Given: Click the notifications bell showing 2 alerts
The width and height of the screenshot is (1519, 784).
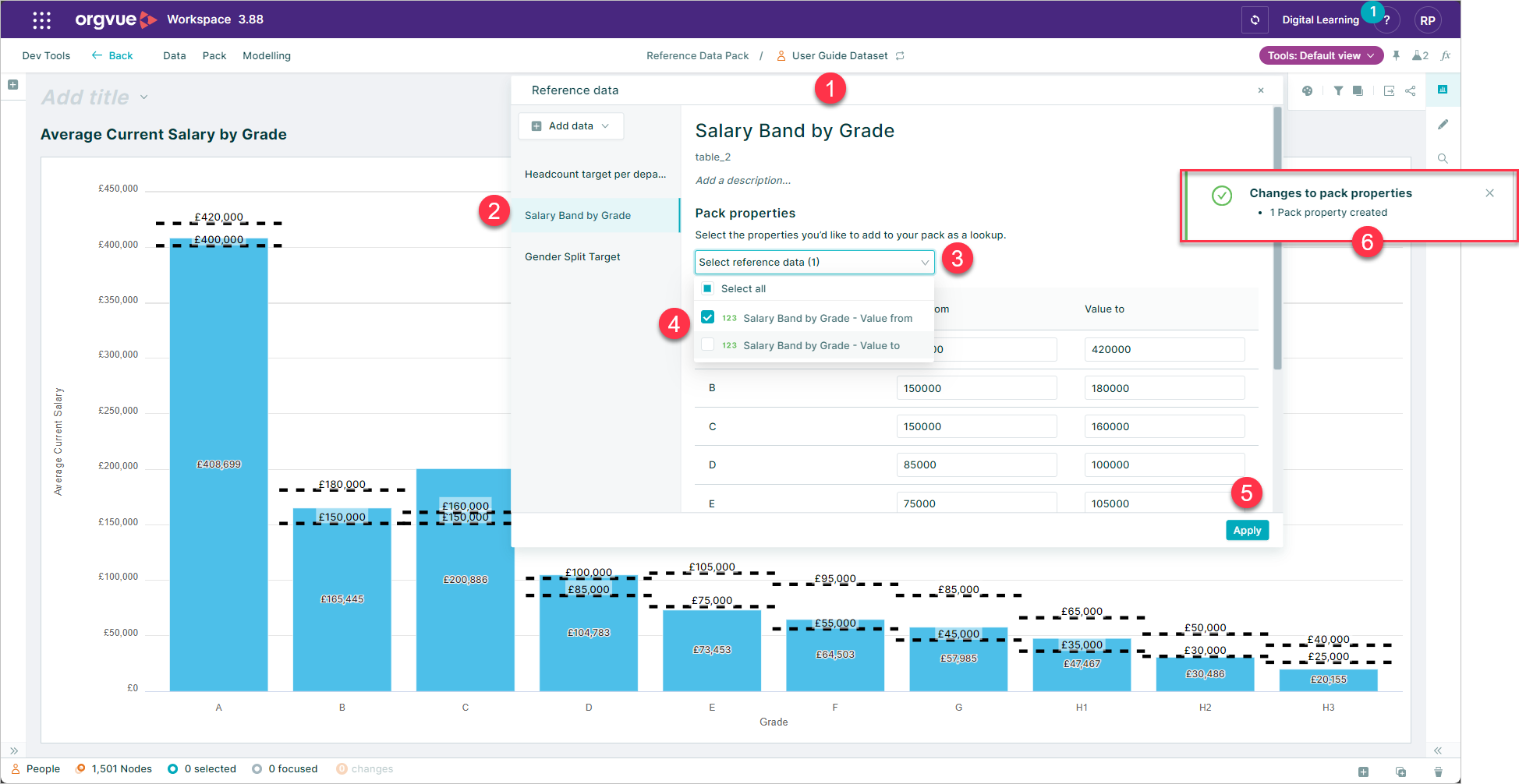Looking at the screenshot, I should click(x=1418, y=55).
